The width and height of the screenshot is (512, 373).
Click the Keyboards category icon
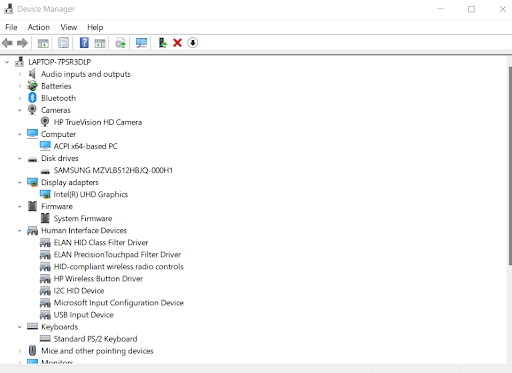tap(32, 326)
